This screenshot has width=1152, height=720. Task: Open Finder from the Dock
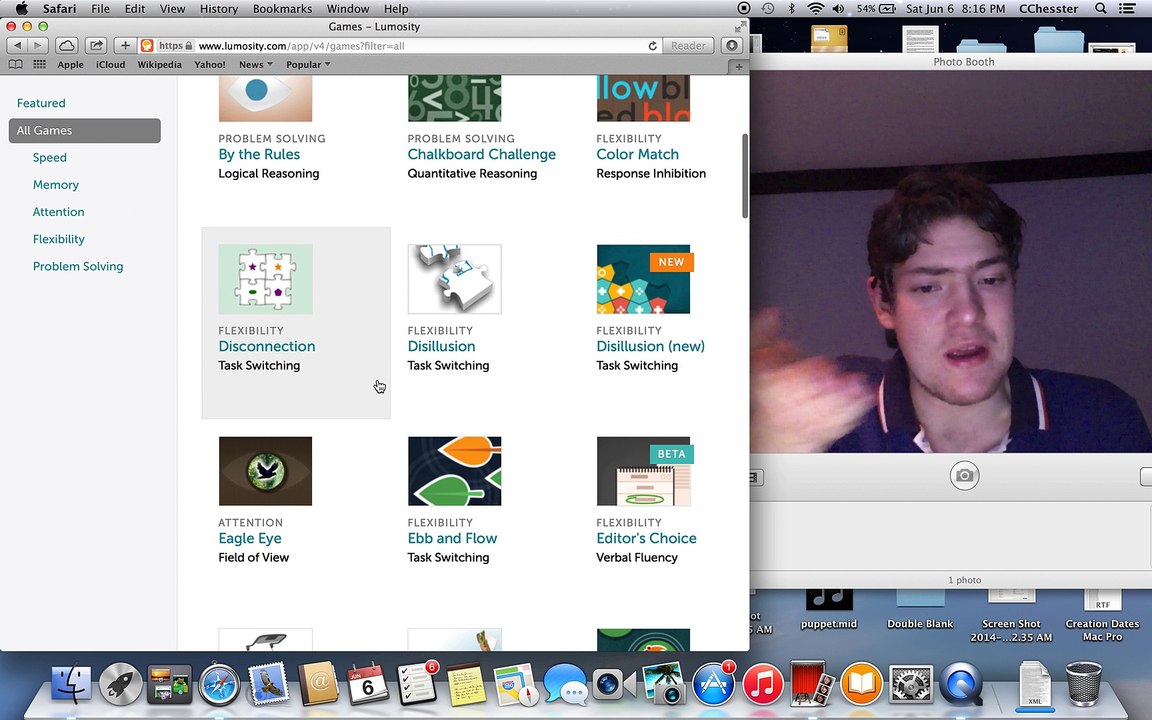click(71, 684)
